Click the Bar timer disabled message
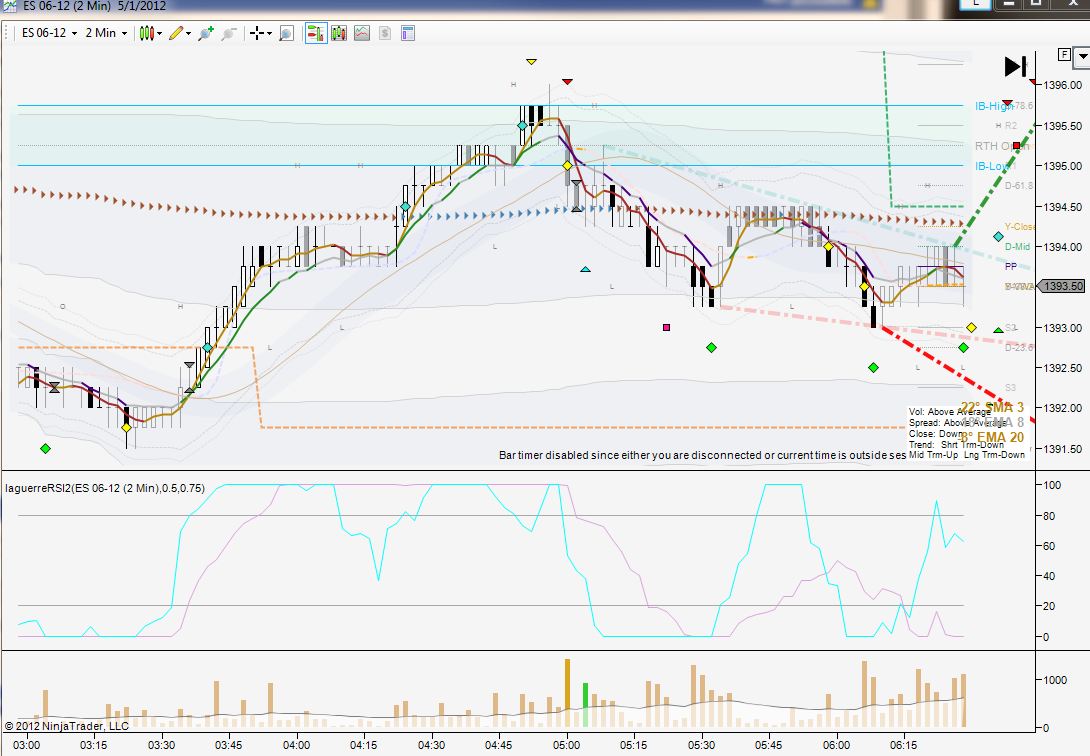Image resolution: width=1090 pixels, height=756 pixels. tap(702, 455)
